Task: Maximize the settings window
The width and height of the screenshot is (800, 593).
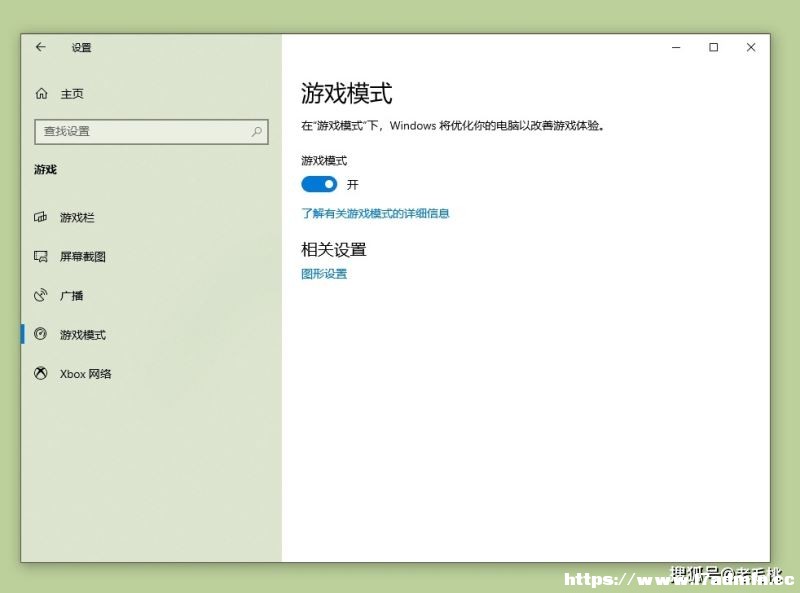Action: pos(713,47)
